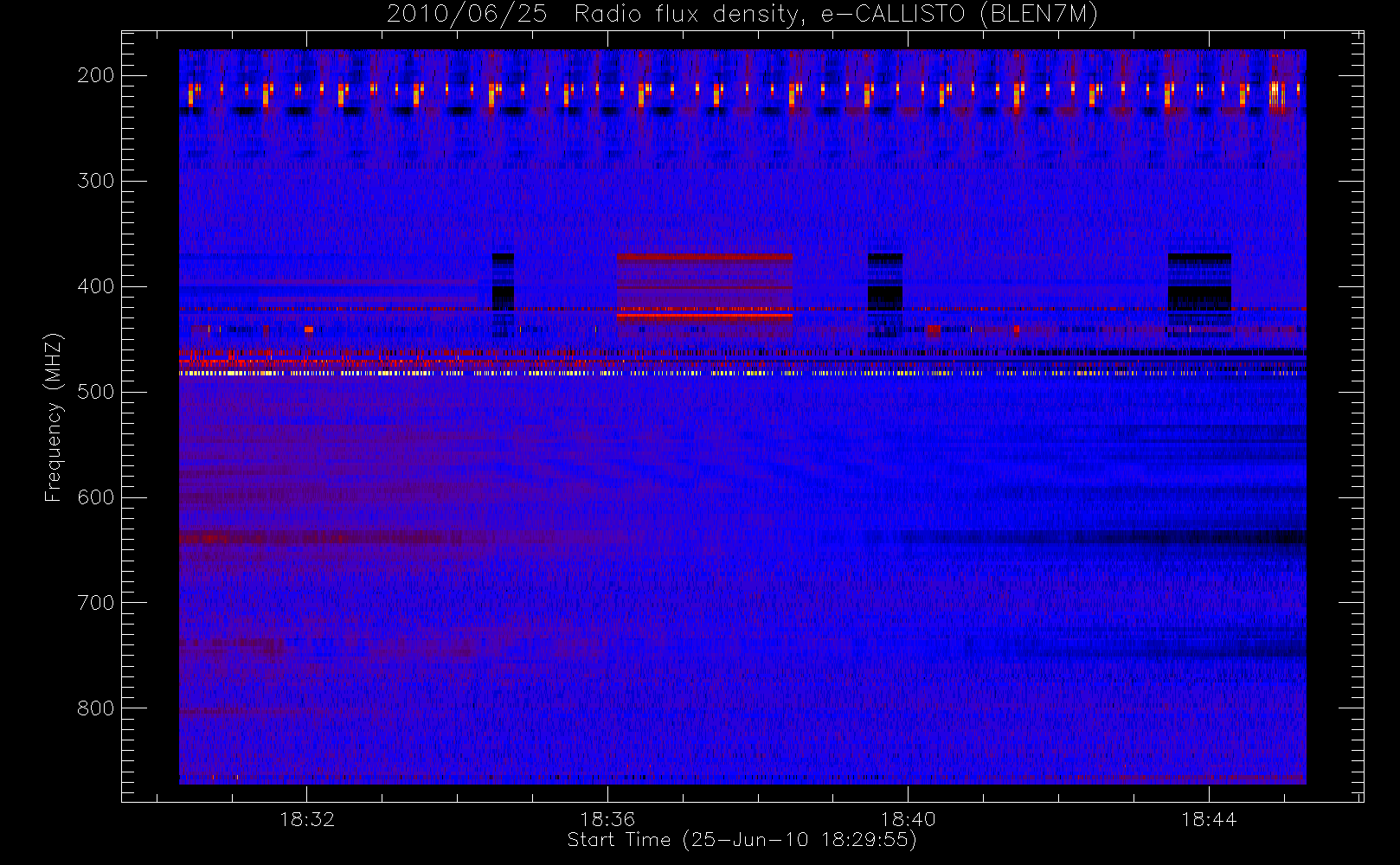
Task: Click the 300 frequency tick label
Action: [95, 181]
